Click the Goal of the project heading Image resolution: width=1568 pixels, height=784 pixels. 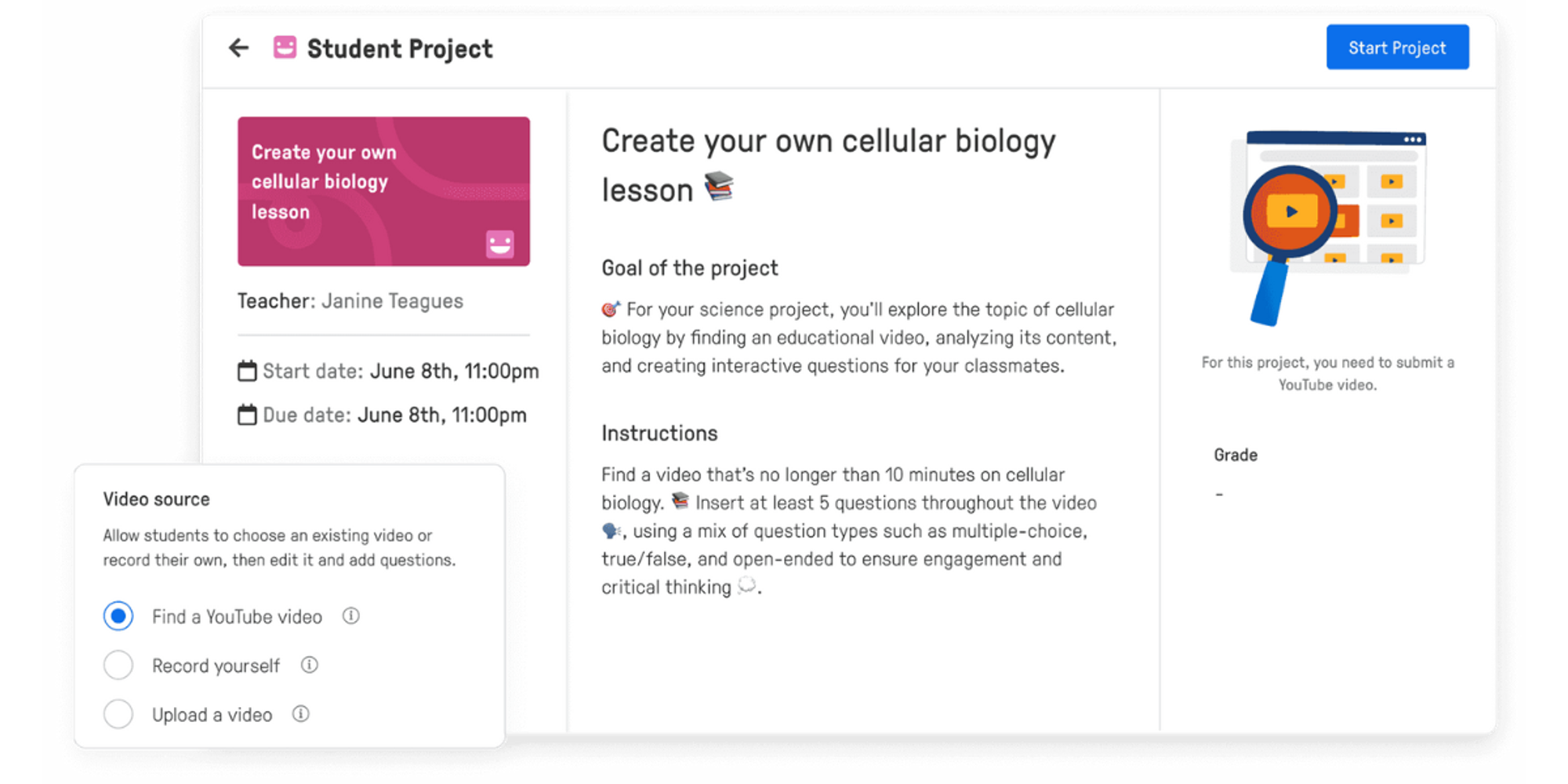click(689, 267)
